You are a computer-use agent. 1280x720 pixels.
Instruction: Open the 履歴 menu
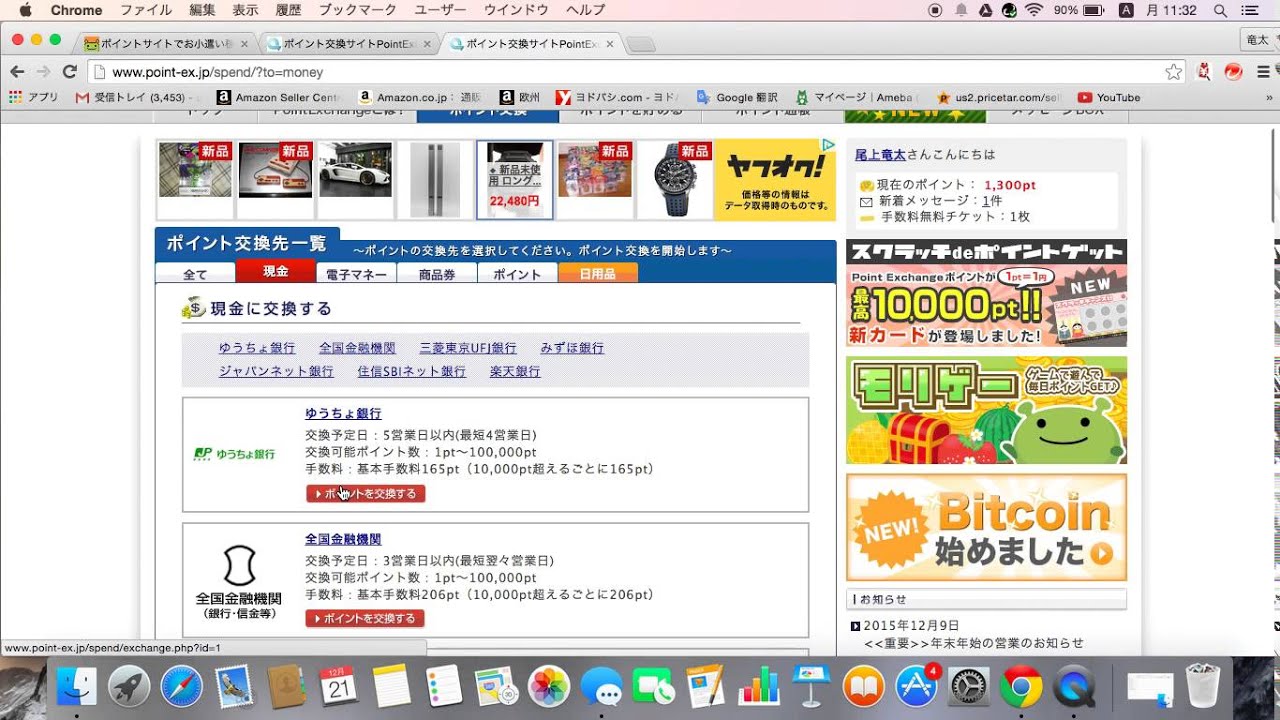[x=288, y=10]
